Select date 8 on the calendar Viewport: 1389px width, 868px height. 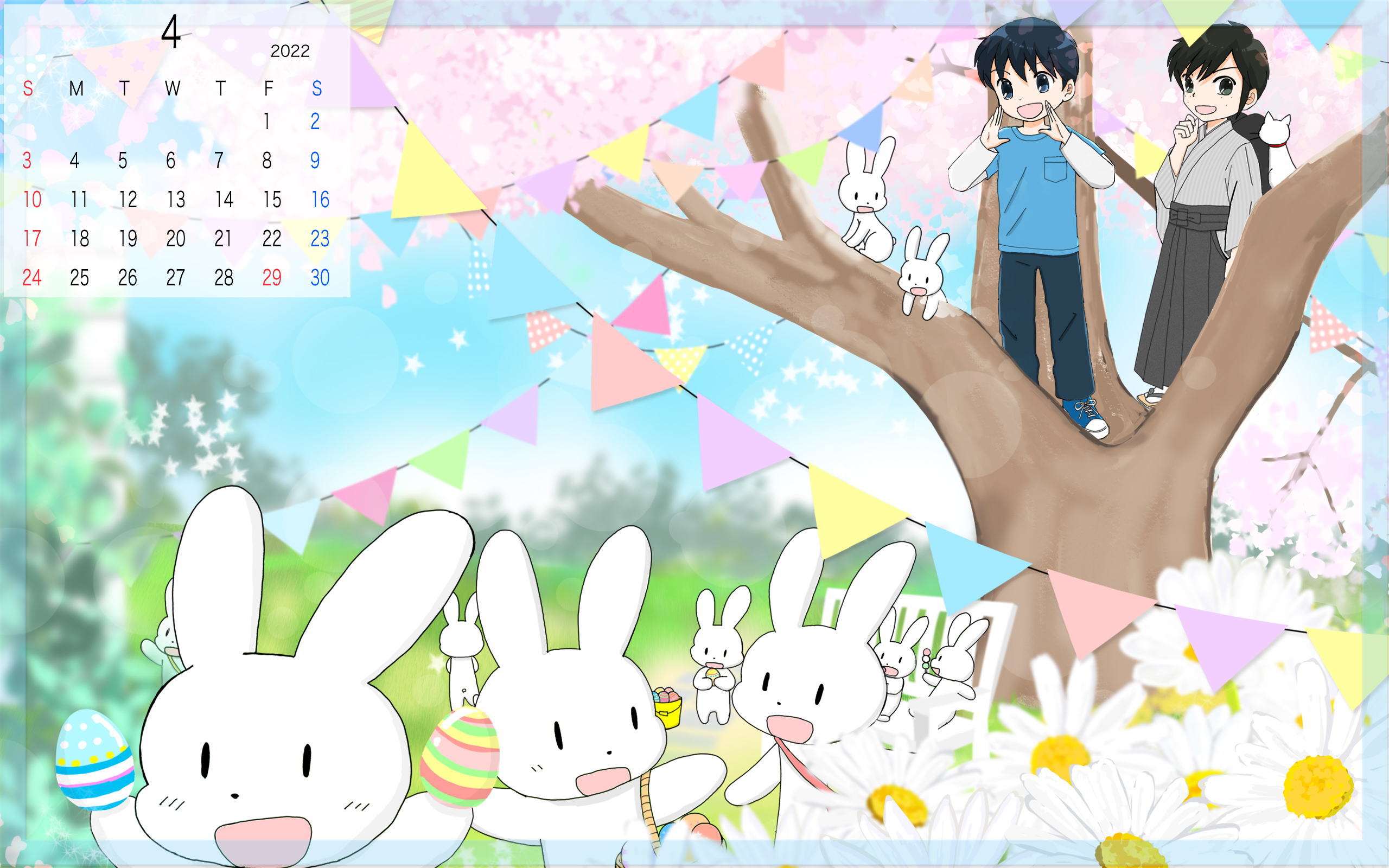point(267,160)
